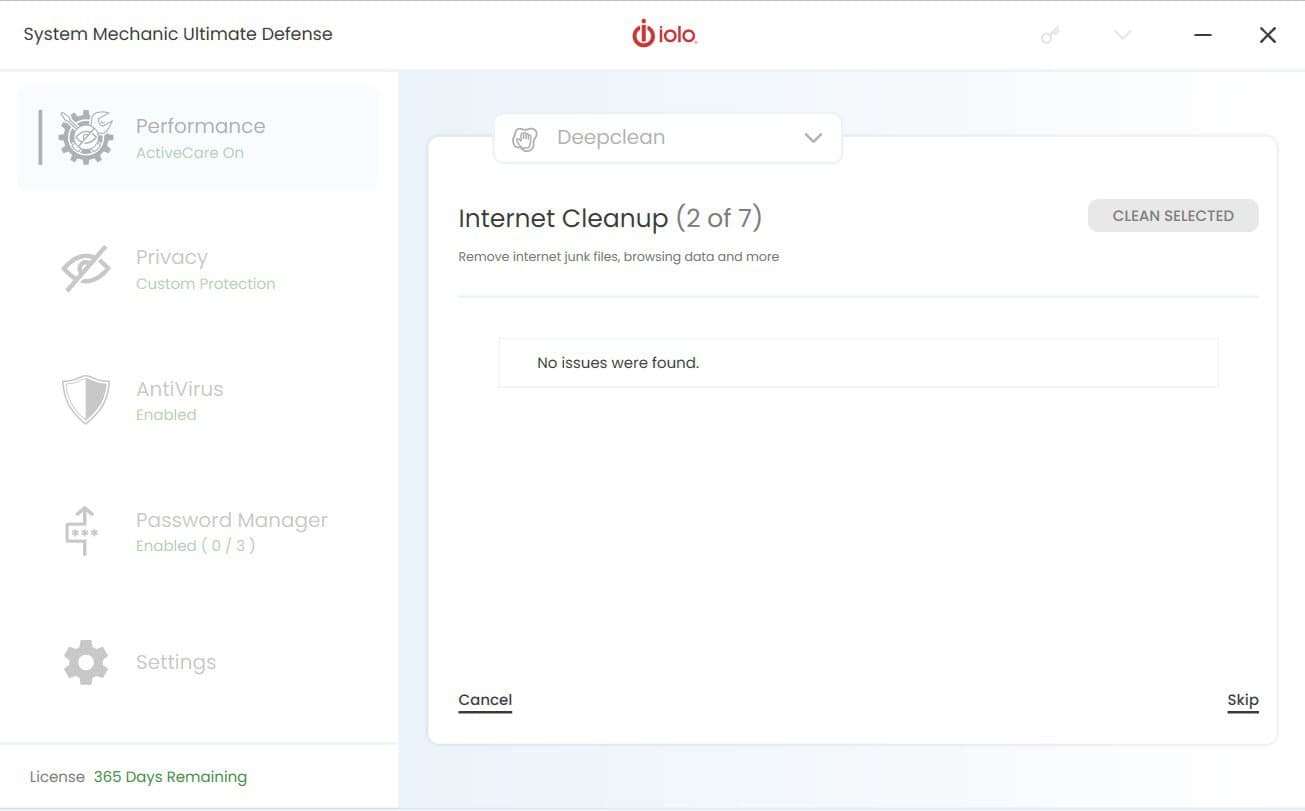Click the Password Manager icon
The image size is (1305, 811).
pyautogui.click(x=82, y=531)
